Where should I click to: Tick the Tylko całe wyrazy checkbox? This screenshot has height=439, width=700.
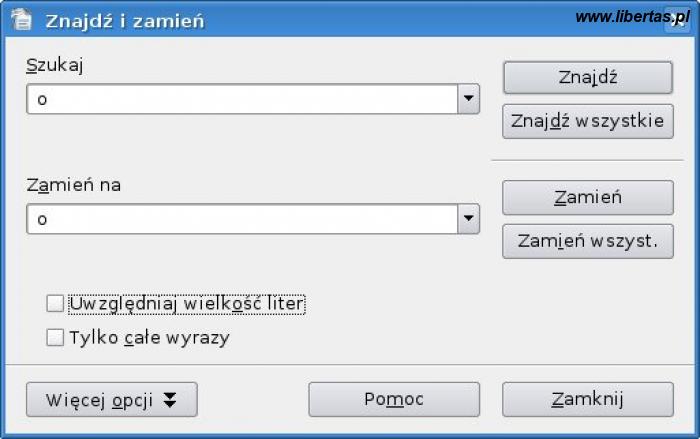(x=55, y=338)
